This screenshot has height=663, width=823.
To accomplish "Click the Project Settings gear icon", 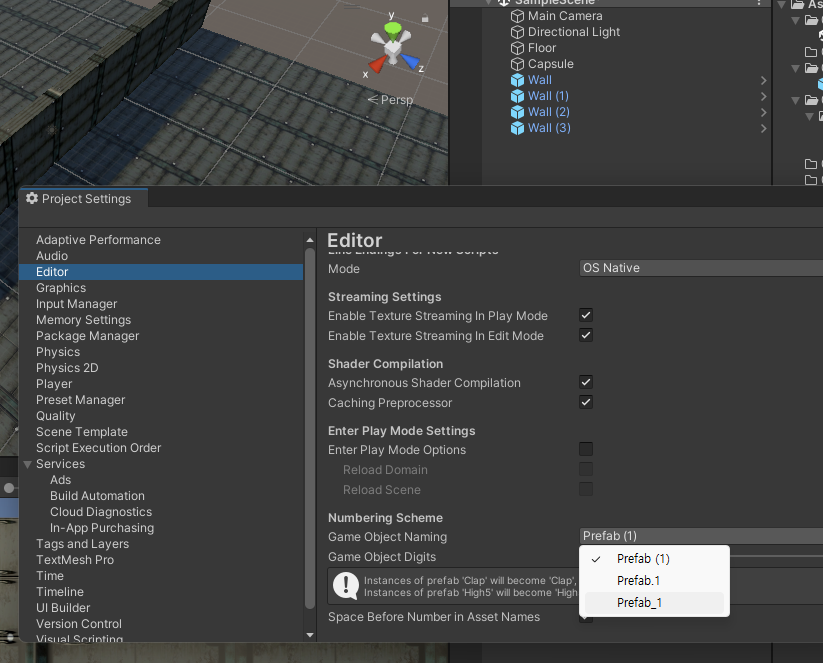I will coord(32,198).
